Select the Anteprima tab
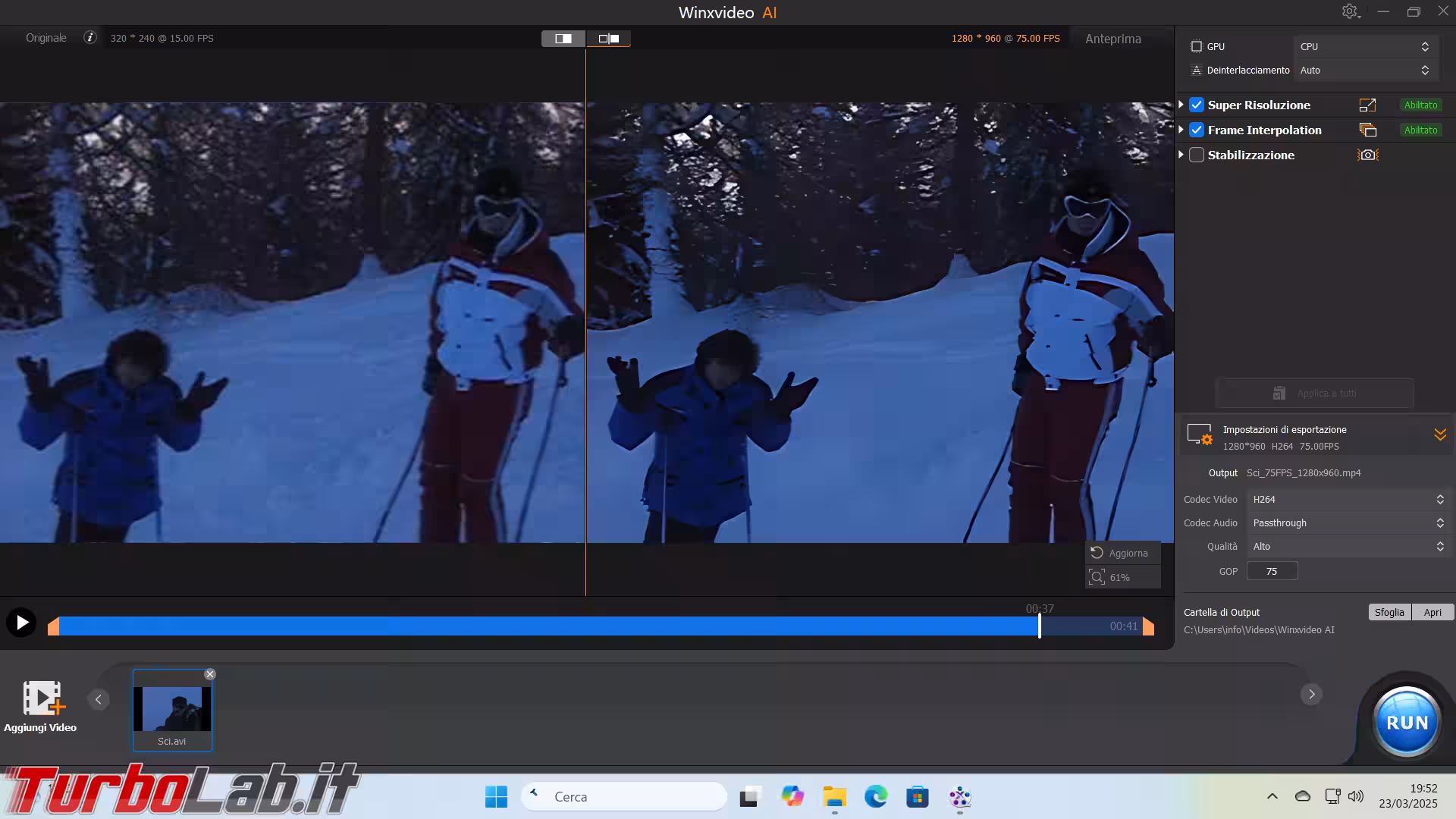Screen dimensions: 1456x819 click(x=1112, y=39)
